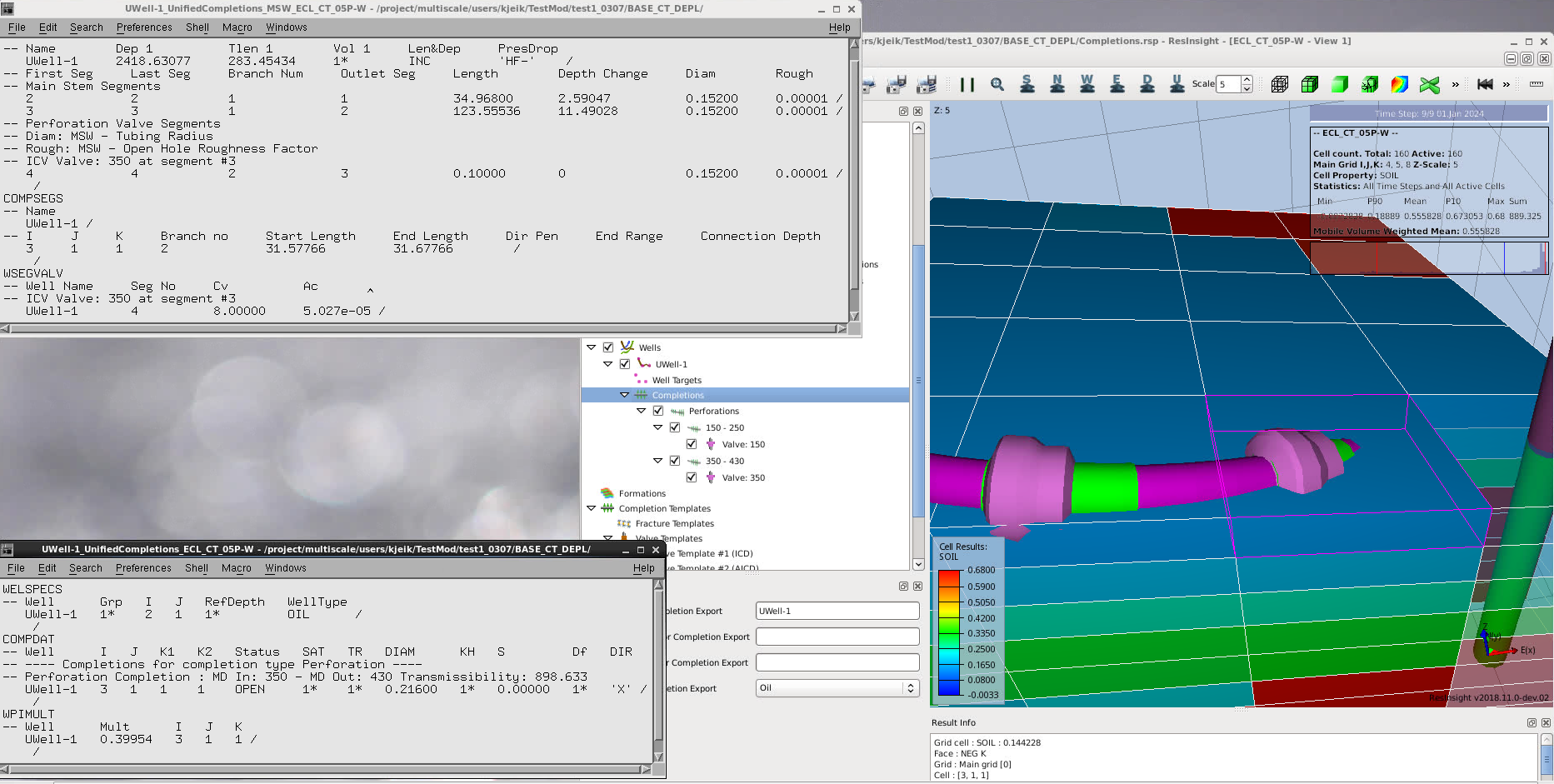The width and height of the screenshot is (1554, 784).
Task: Toggle the Valve: 350 checkbox
Action: pyautogui.click(x=692, y=477)
